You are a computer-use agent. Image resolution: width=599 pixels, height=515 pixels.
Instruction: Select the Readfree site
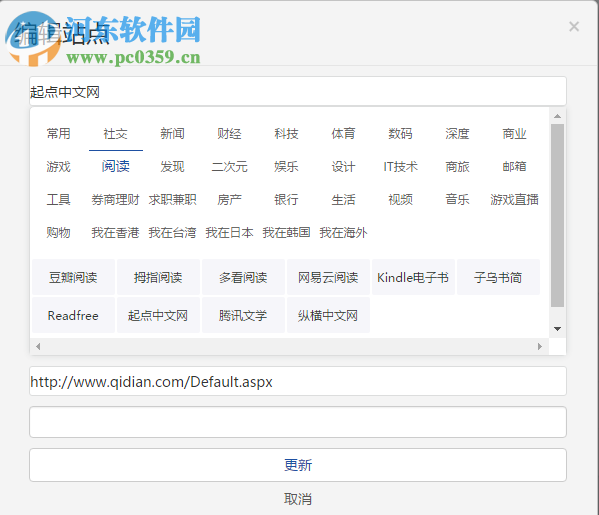(x=73, y=316)
